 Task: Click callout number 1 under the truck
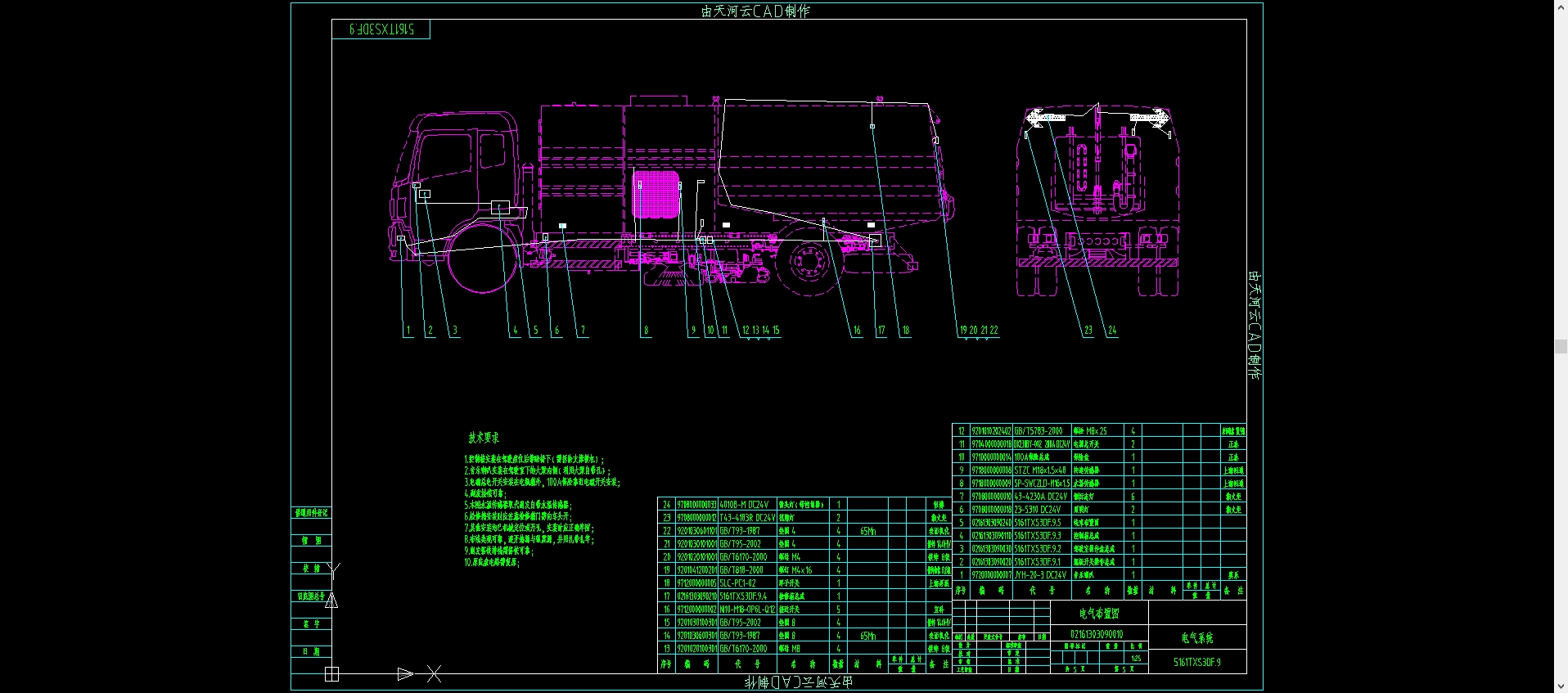[408, 331]
